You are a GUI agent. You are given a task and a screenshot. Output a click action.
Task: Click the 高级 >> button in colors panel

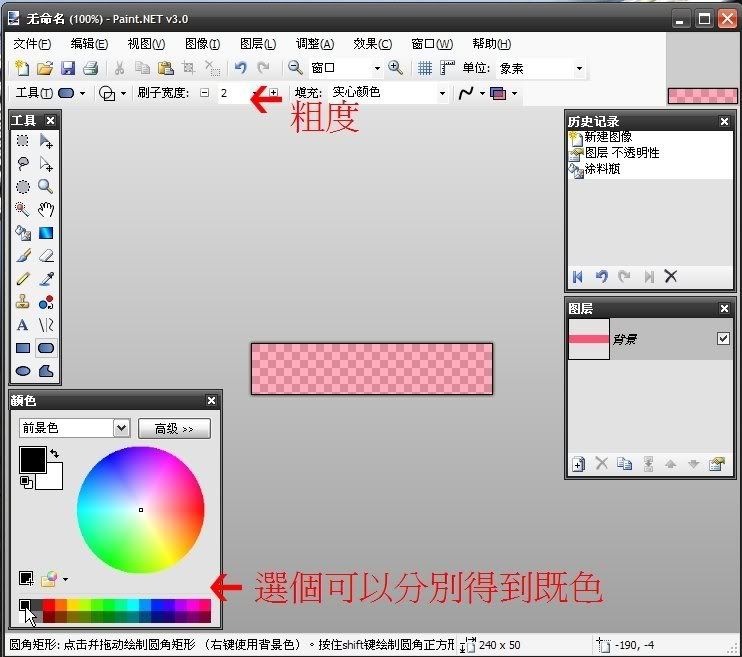(x=174, y=428)
